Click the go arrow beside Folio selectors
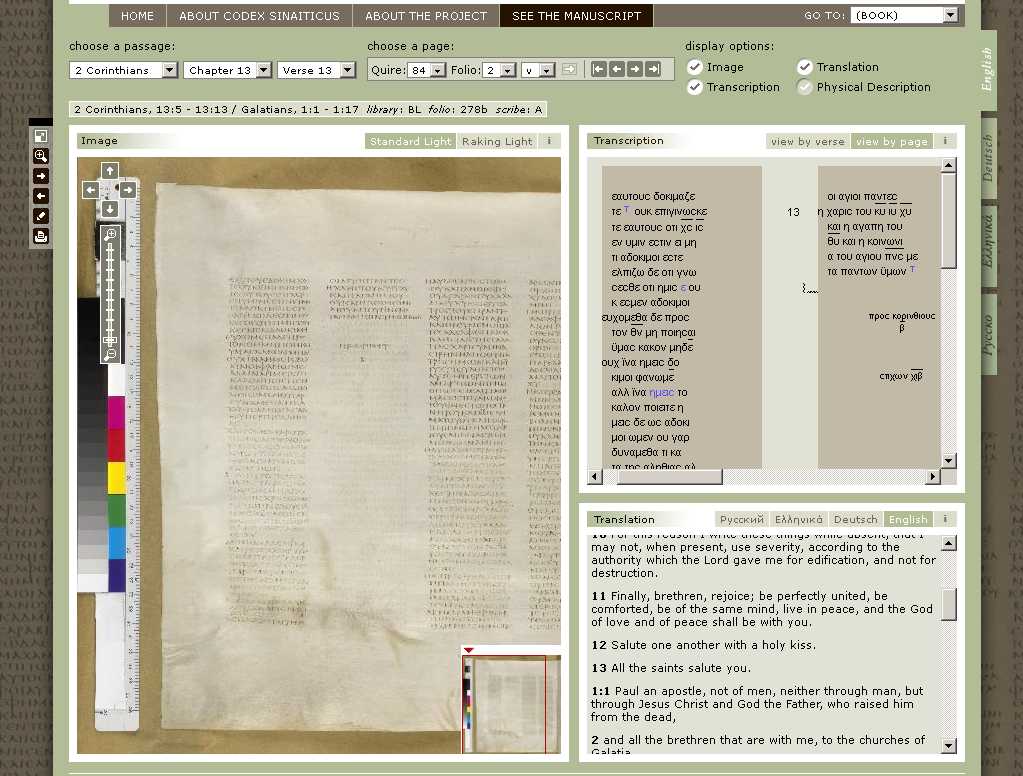 tap(570, 69)
